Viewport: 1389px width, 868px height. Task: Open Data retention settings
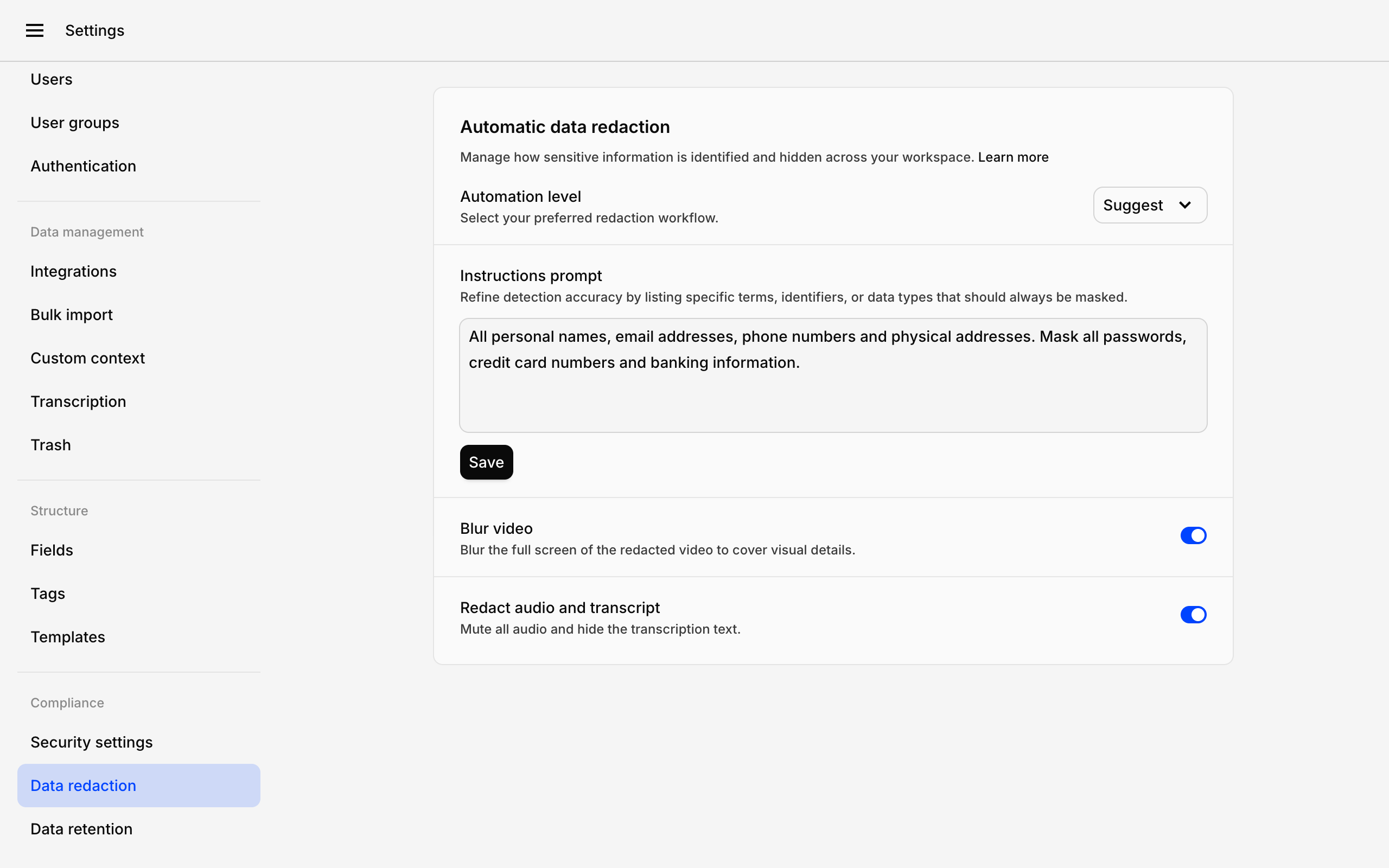81,828
